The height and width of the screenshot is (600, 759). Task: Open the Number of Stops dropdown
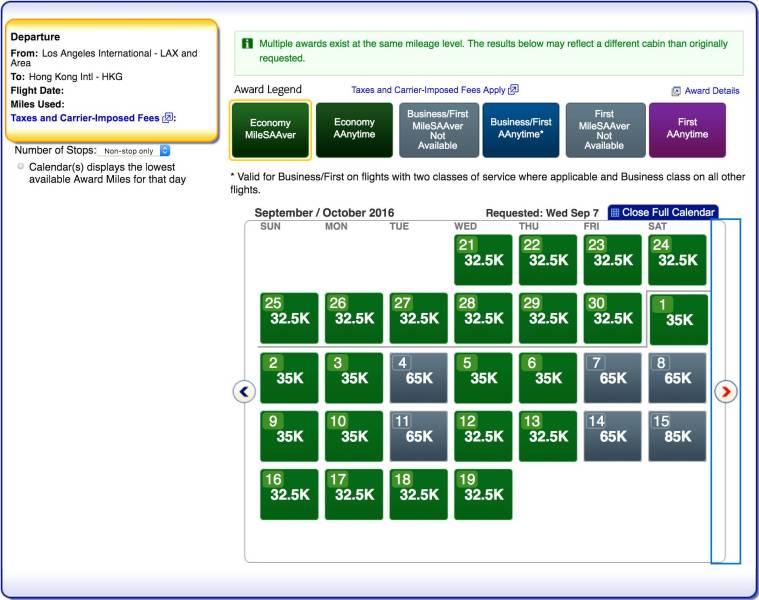pos(137,150)
